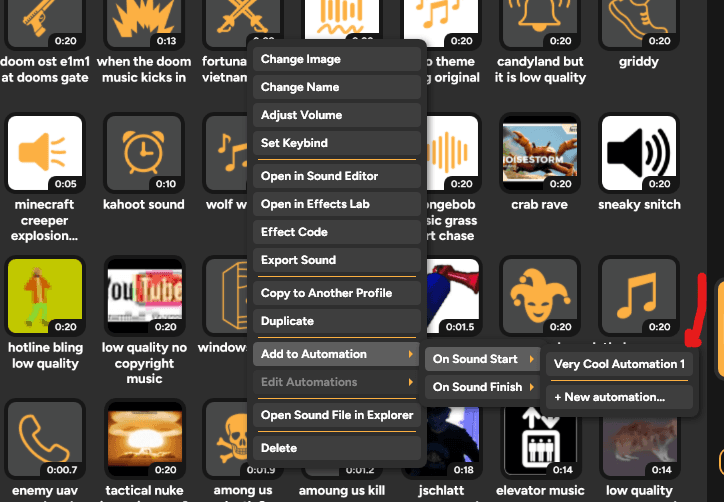Image resolution: width=724 pixels, height=502 pixels.
Task: Select Open in Sound Editor
Action: (337, 176)
